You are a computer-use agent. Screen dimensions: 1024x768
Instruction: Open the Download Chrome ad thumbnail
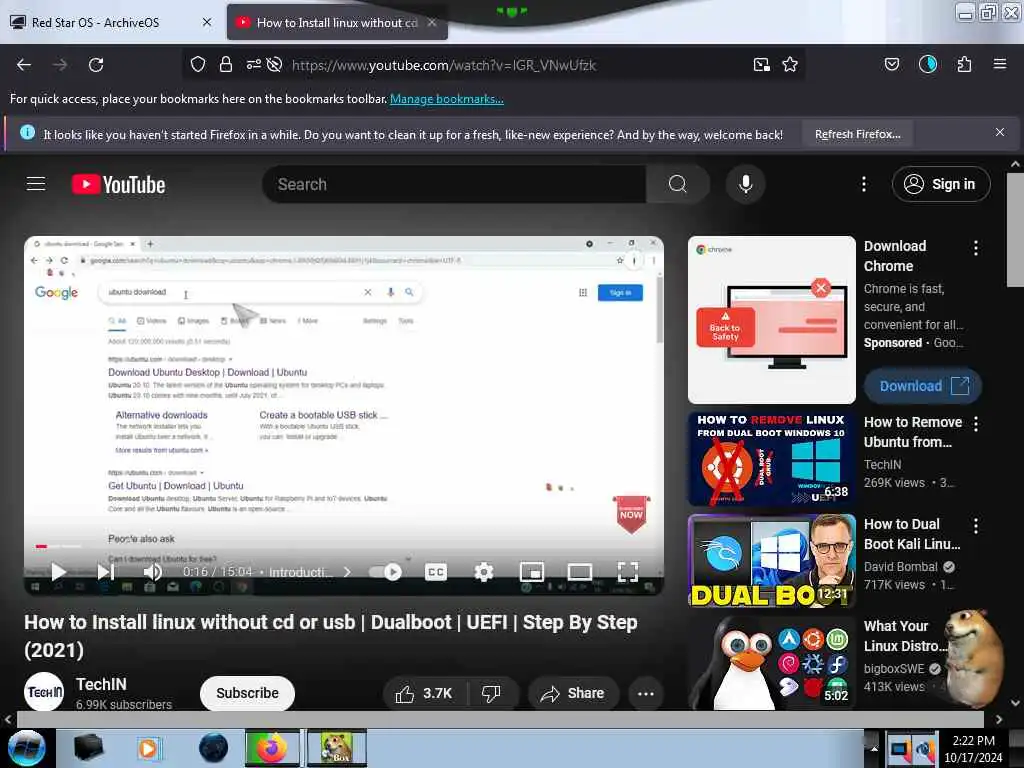pyautogui.click(x=771, y=319)
